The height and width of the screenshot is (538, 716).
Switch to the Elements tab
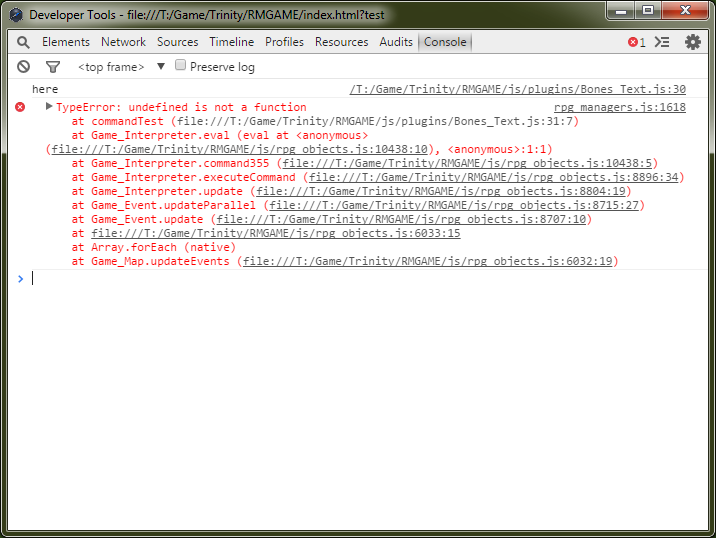66,42
